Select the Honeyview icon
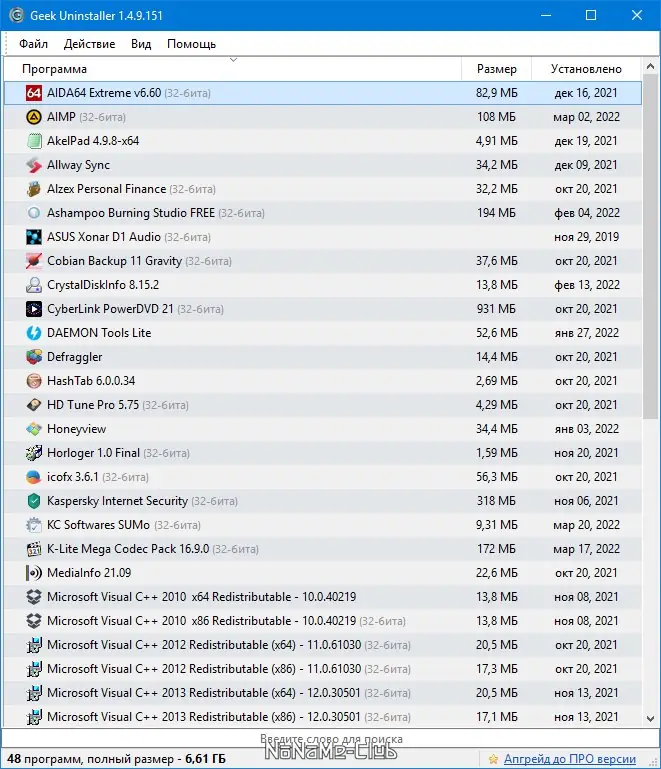 click(34, 429)
